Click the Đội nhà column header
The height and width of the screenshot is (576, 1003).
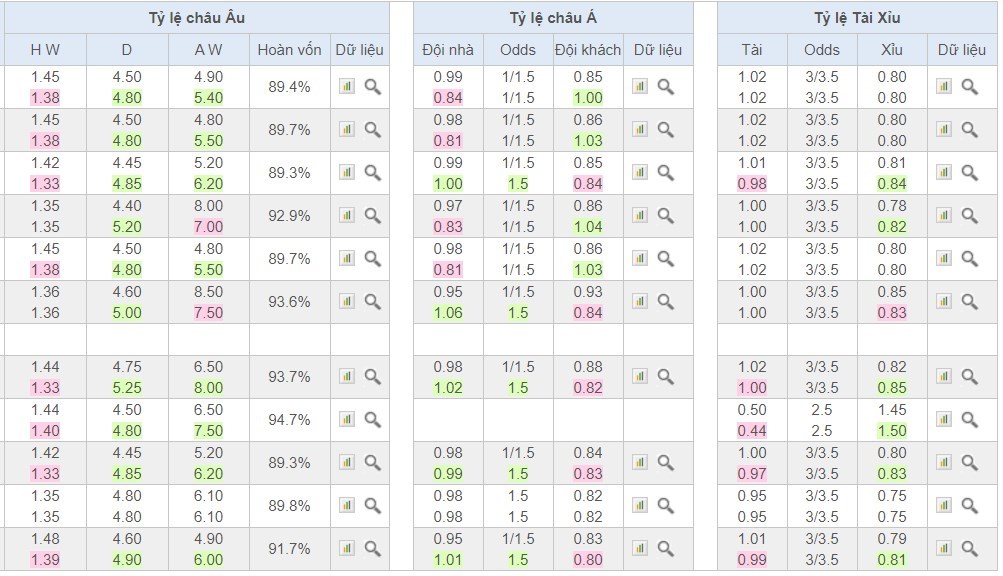click(x=448, y=49)
